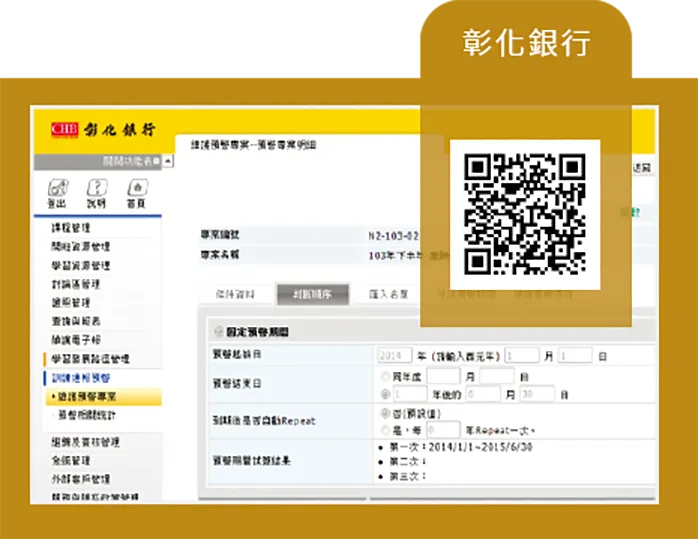Select 否(預設值) for auto Repeat
Image resolution: width=698 pixels, height=539 pixels.
[x=386, y=412]
